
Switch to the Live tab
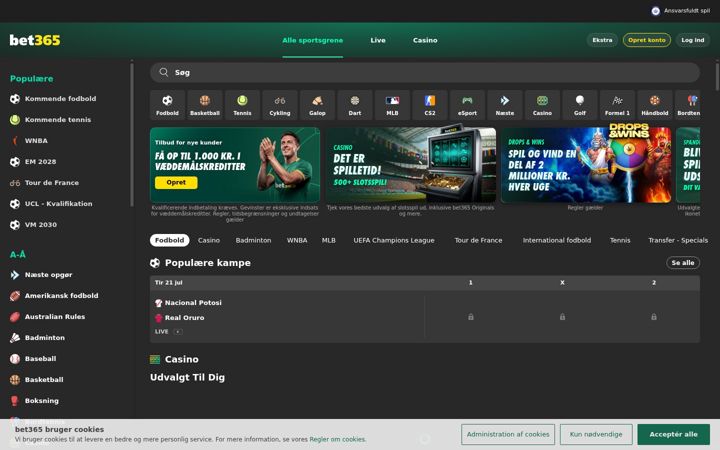click(x=378, y=40)
